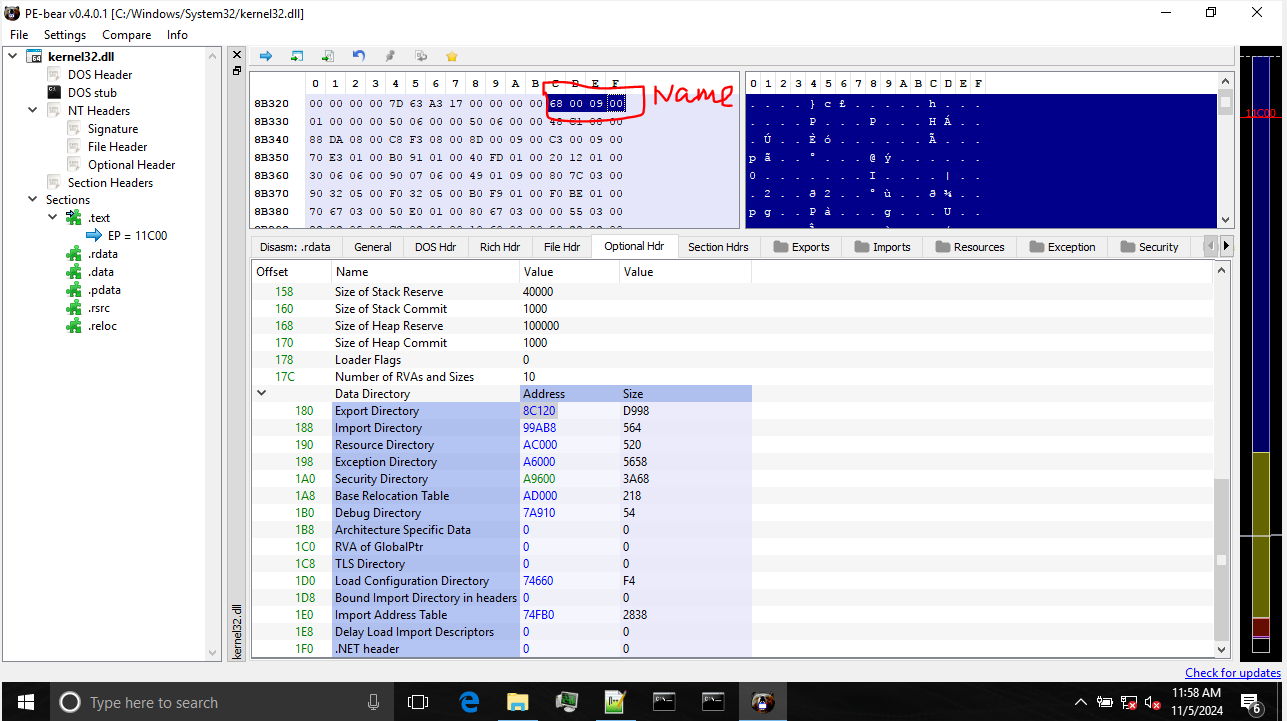Click the blue undo arrow toolbar icon

(359, 56)
